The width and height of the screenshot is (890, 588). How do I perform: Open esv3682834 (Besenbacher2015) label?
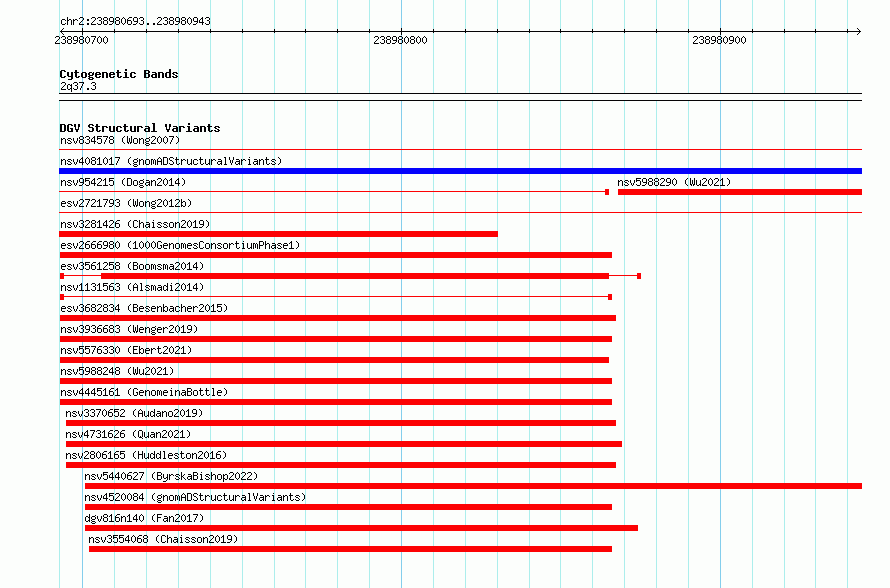tap(144, 308)
